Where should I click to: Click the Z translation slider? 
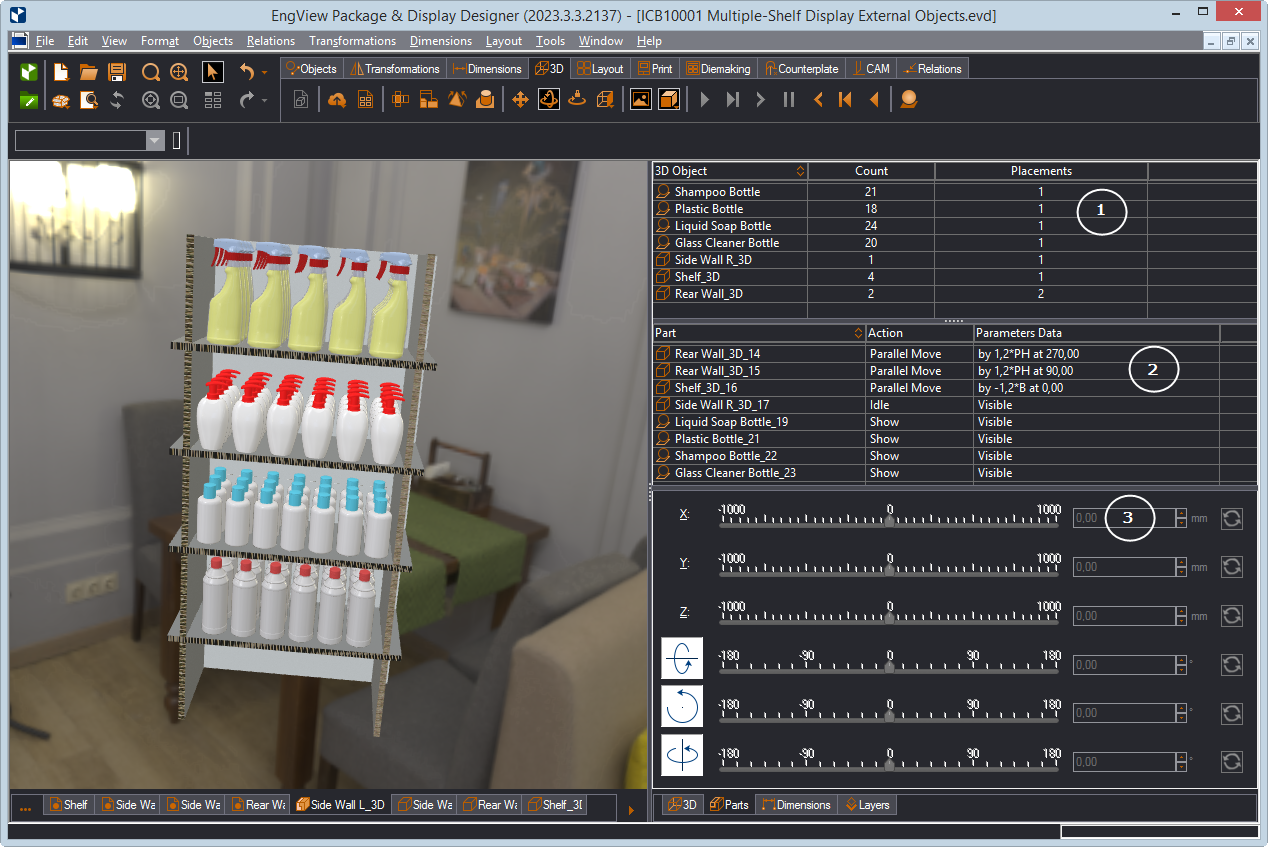[x=890, y=617]
